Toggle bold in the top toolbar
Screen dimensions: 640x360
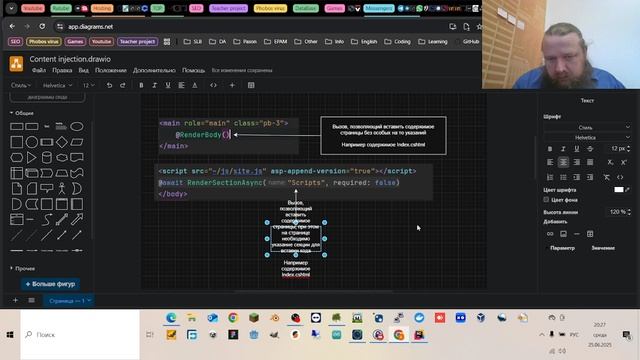pos(141,85)
